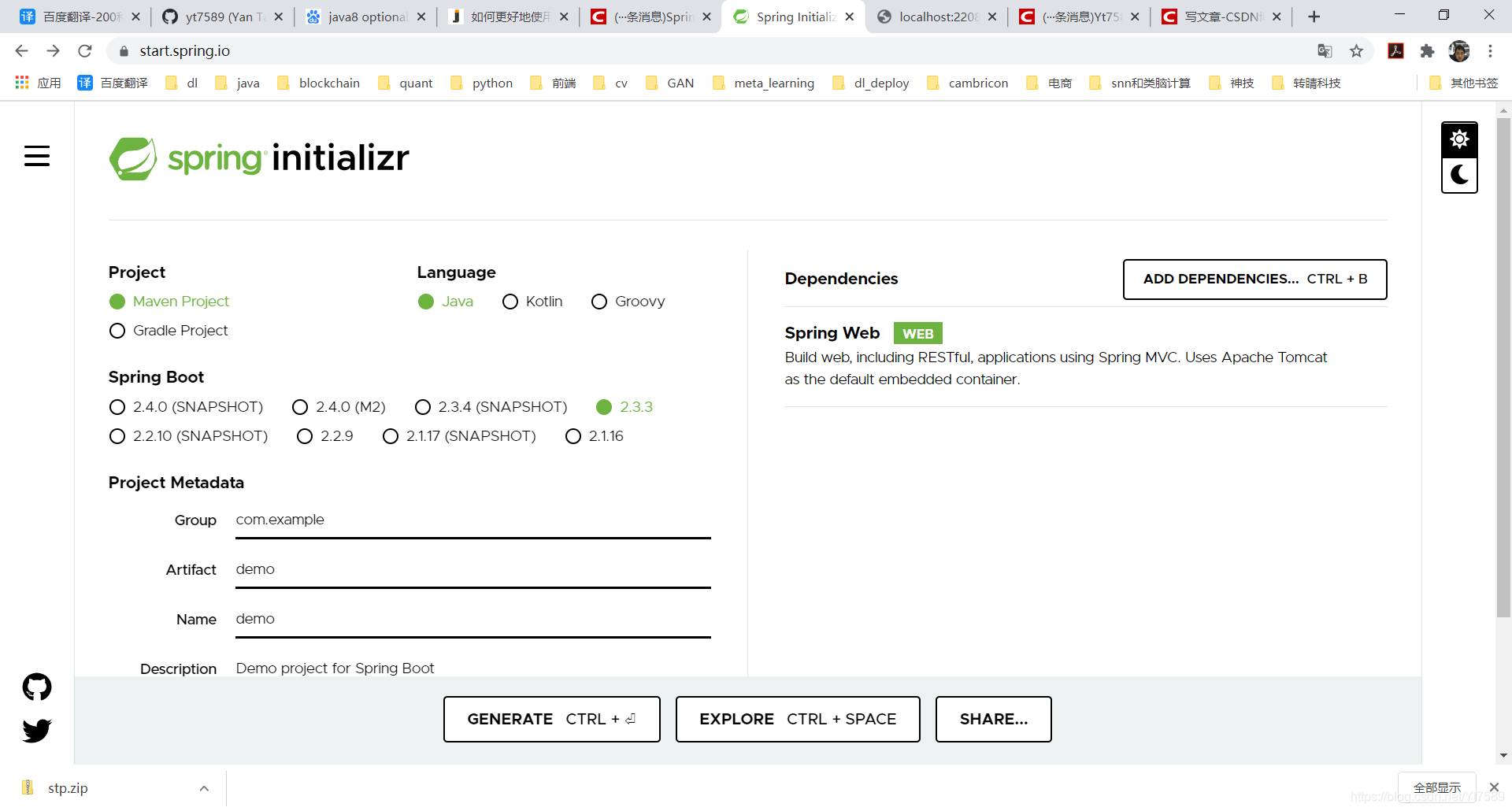Close the java8 optional tab
Image resolution: width=1512 pixels, height=811 pixels.
click(x=421, y=17)
